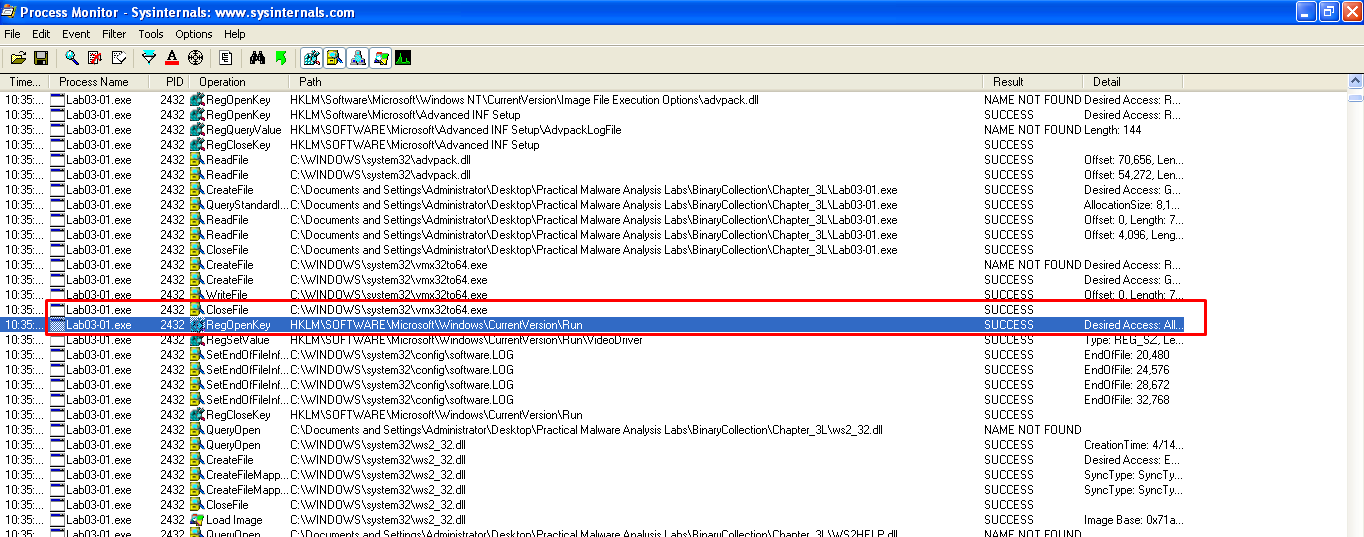Toggle Show Network Activity icon
Image resolution: width=1364 pixels, height=537 pixels.
(x=357, y=58)
